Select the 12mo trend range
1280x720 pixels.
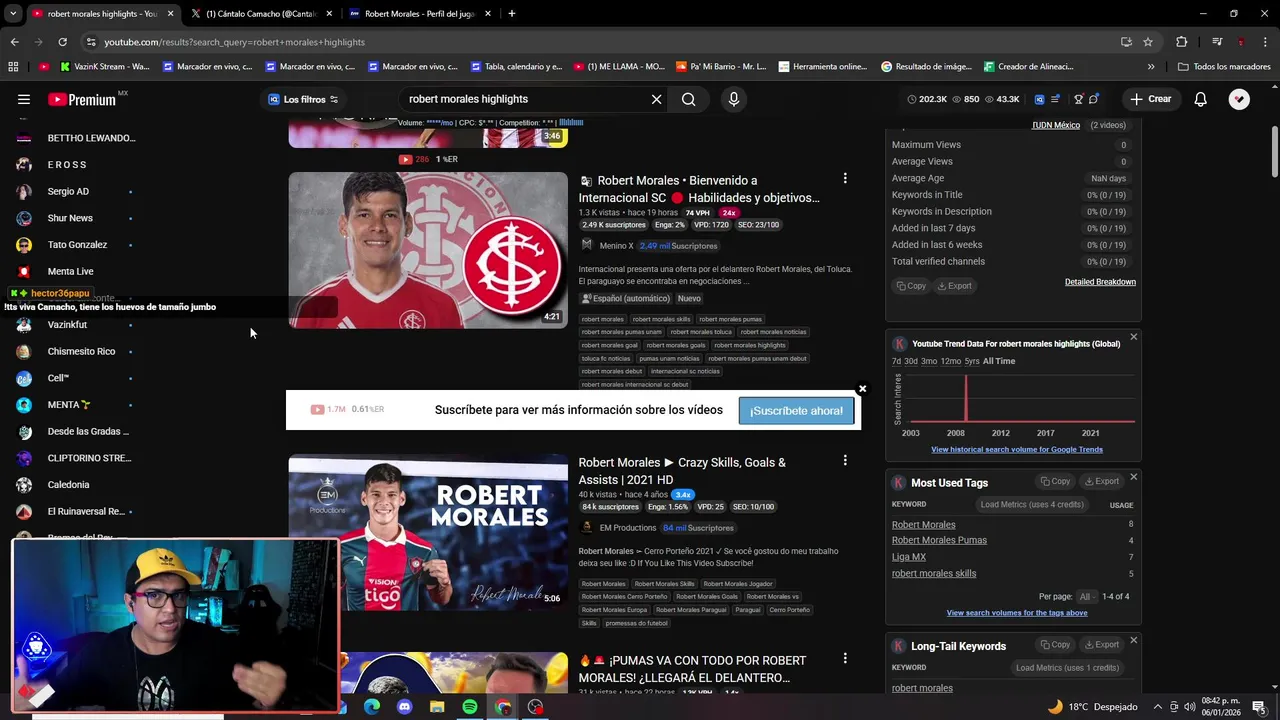click(x=951, y=361)
